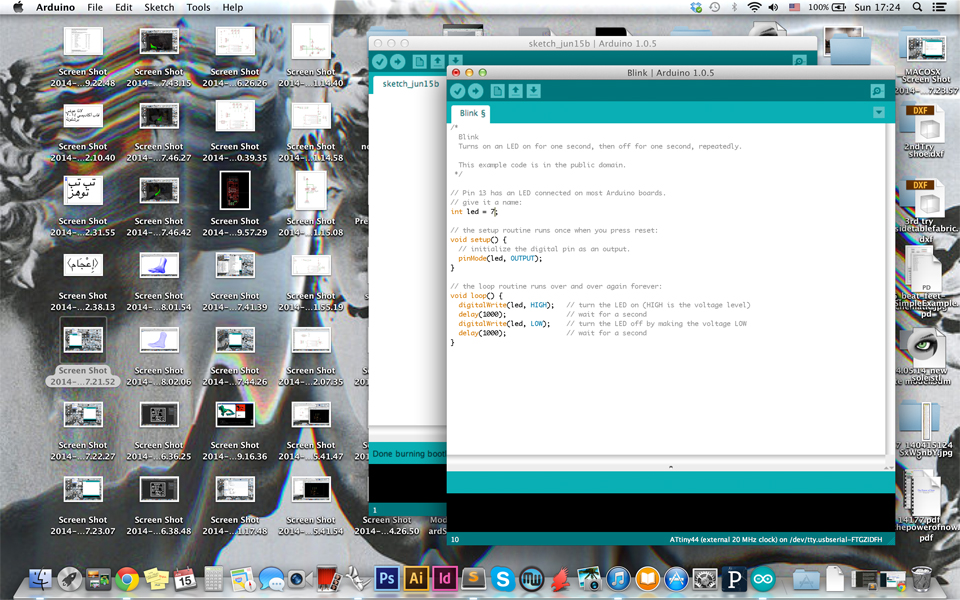The width and height of the screenshot is (960, 600).
Task: Select the sketch_jun15b tab
Action: (x=410, y=84)
